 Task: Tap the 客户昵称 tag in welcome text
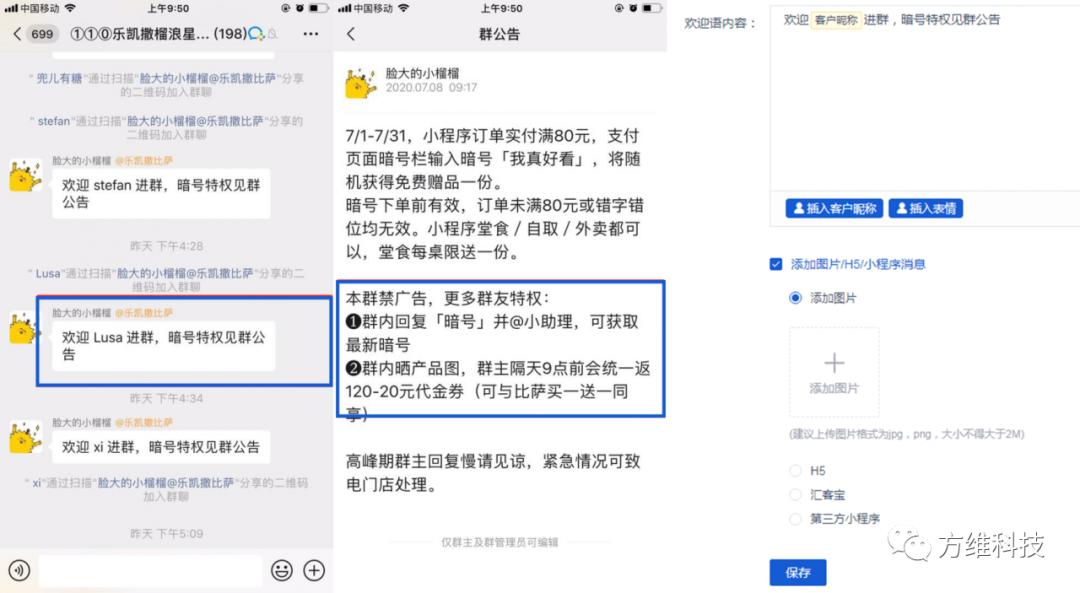pos(836,20)
